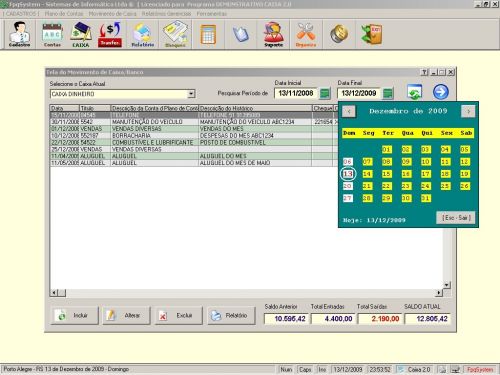Click the Cheque column header
The height and width of the screenshot is (375, 500).
[323, 108]
